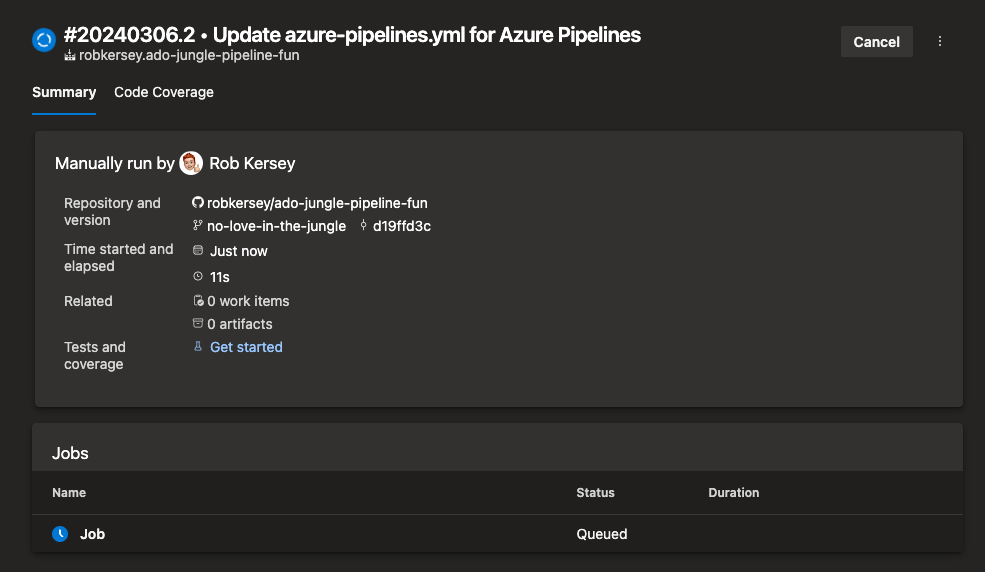Click the commit icon beside d19ffd3c

[x=363, y=225]
